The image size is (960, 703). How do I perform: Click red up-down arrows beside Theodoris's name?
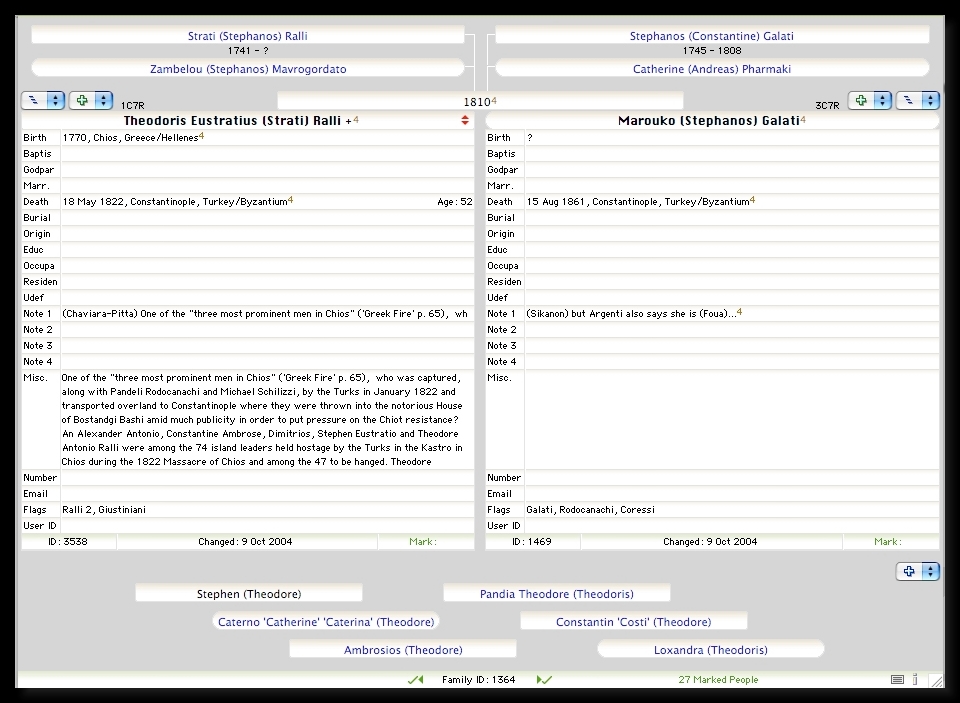coord(465,121)
